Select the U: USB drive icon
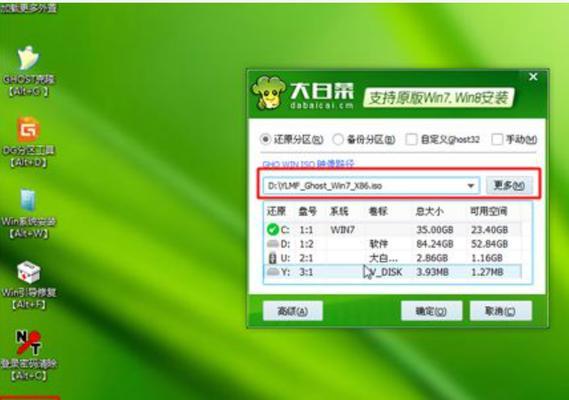Viewport: 569px width, 400px height. 273,258
